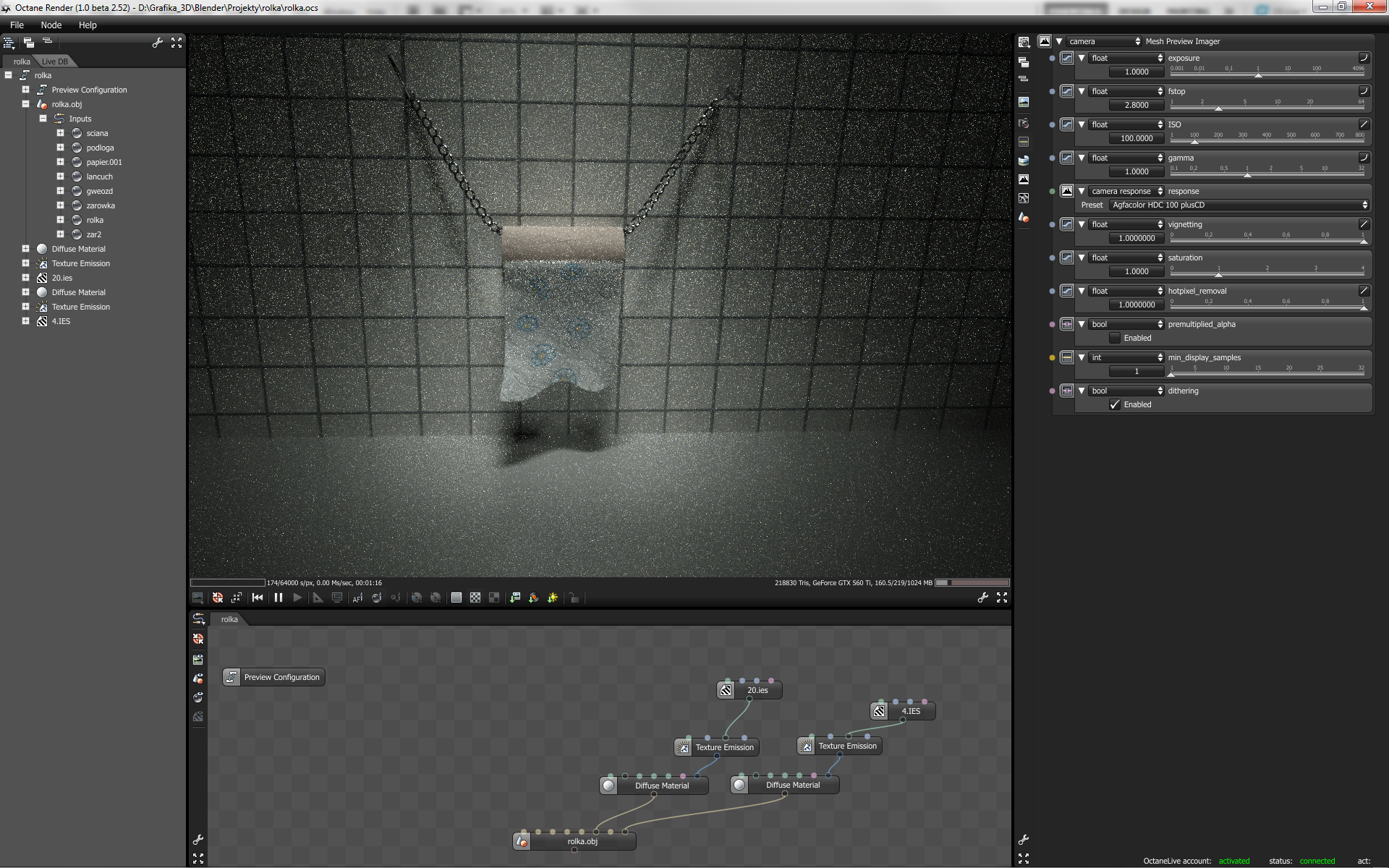Click the save render image icon

coord(197,597)
